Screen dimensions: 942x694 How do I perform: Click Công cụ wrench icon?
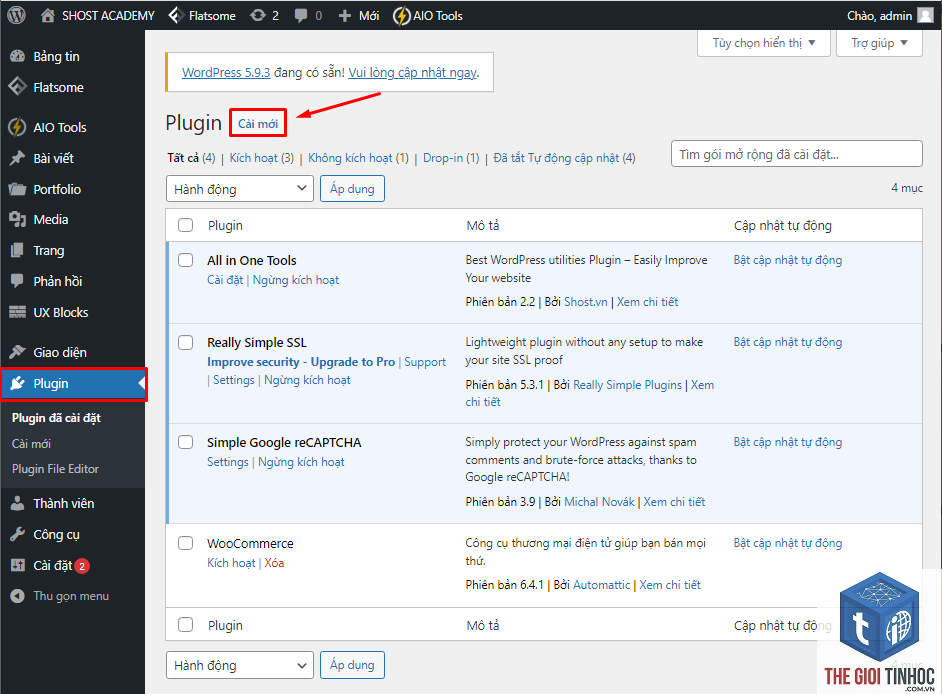click(17, 534)
